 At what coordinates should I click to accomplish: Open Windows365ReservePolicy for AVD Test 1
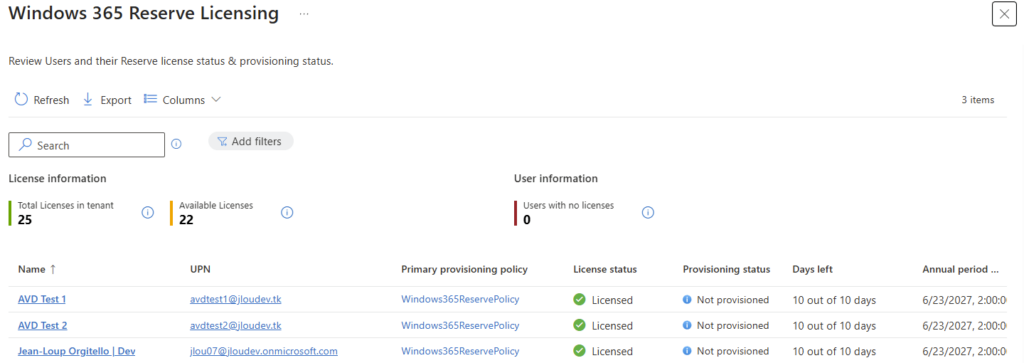pos(460,300)
